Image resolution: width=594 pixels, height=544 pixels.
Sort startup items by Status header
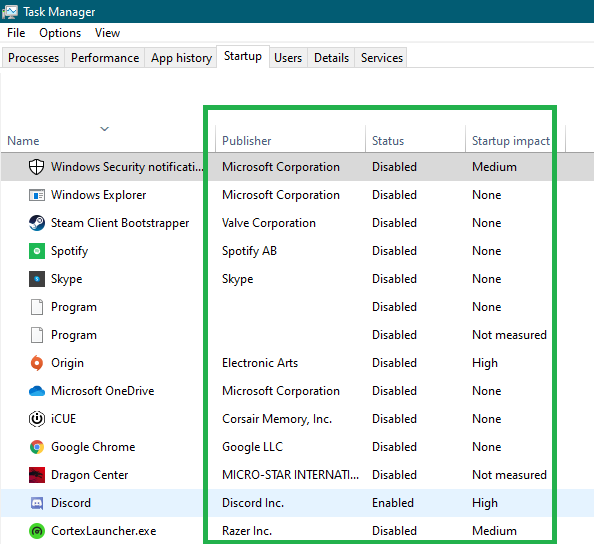coord(388,141)
